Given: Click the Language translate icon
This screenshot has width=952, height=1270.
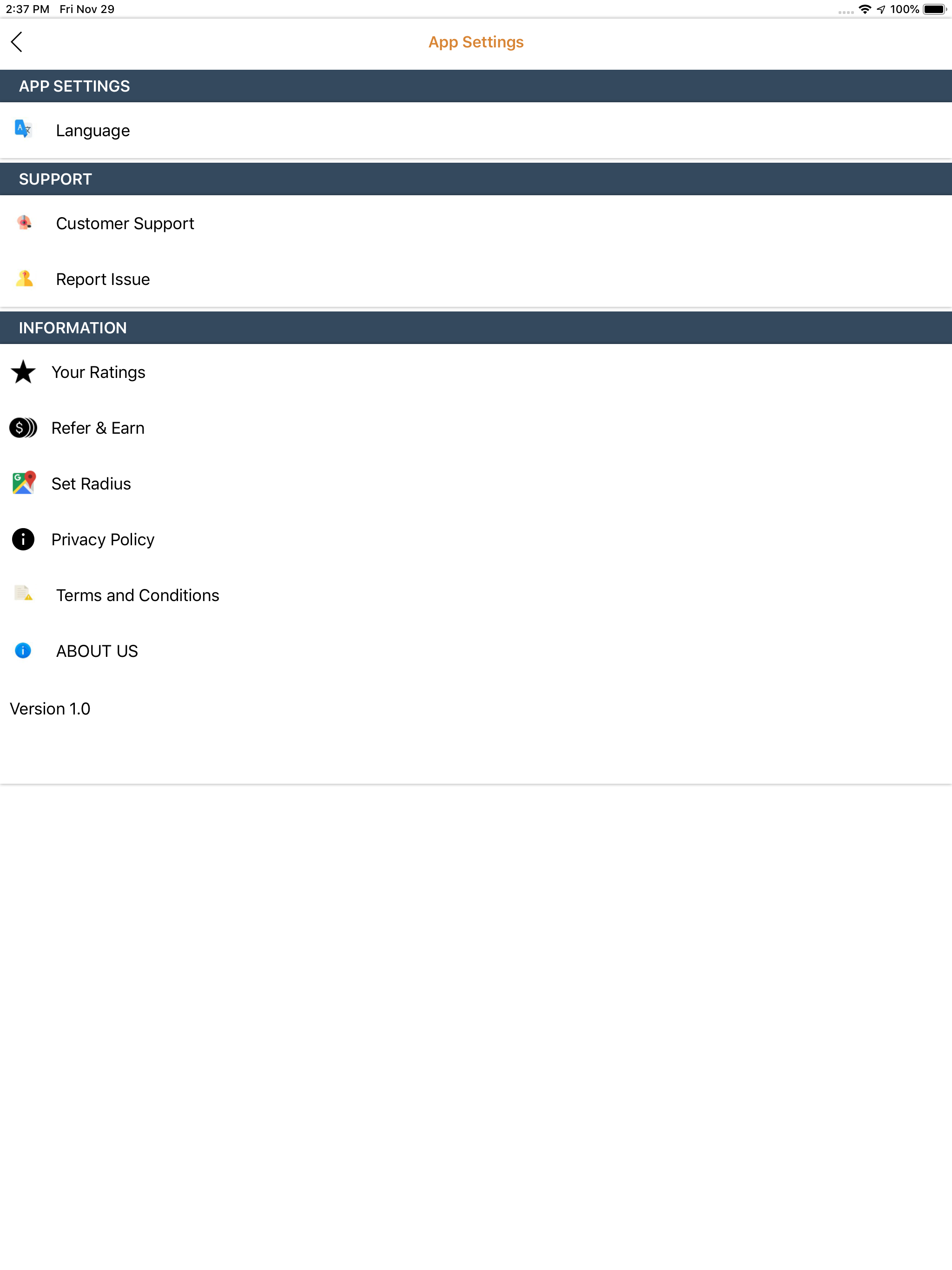Looking at the screenshot, I should coord(23,129).
